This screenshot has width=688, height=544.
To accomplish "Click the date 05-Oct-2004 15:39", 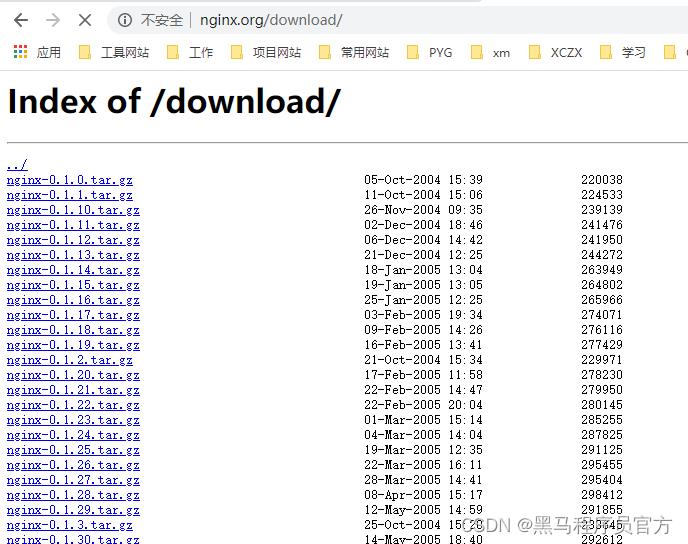I will (x=423, y=179).
